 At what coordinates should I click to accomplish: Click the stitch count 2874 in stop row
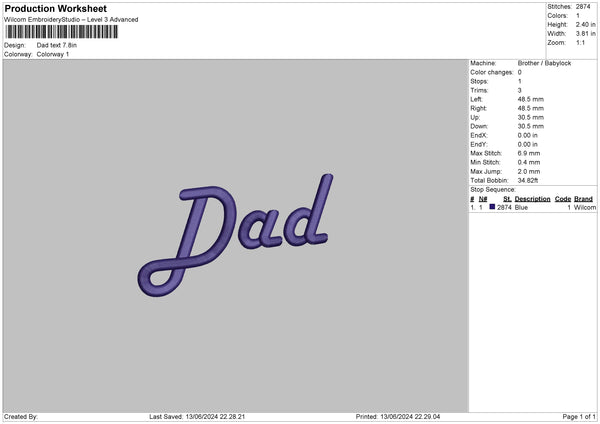coord(504,207)
